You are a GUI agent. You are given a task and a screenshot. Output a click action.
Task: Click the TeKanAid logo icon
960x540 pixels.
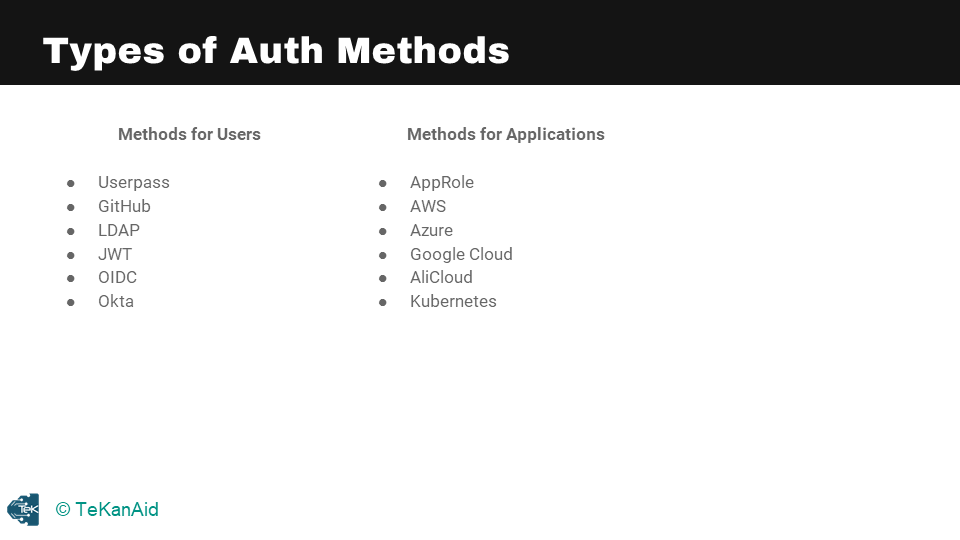click(x=23, y=509)
